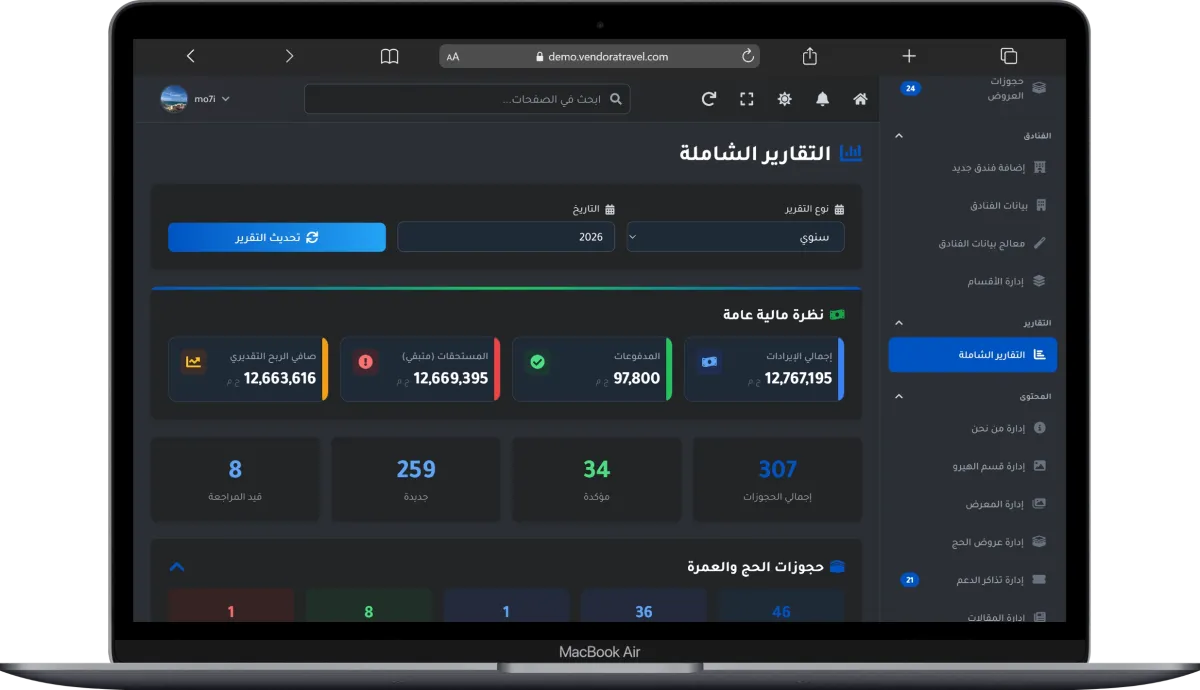The width and height of the screenshot is (1200, 690).
Task: Open a new browser tab with plus
Action: (909, 56)
